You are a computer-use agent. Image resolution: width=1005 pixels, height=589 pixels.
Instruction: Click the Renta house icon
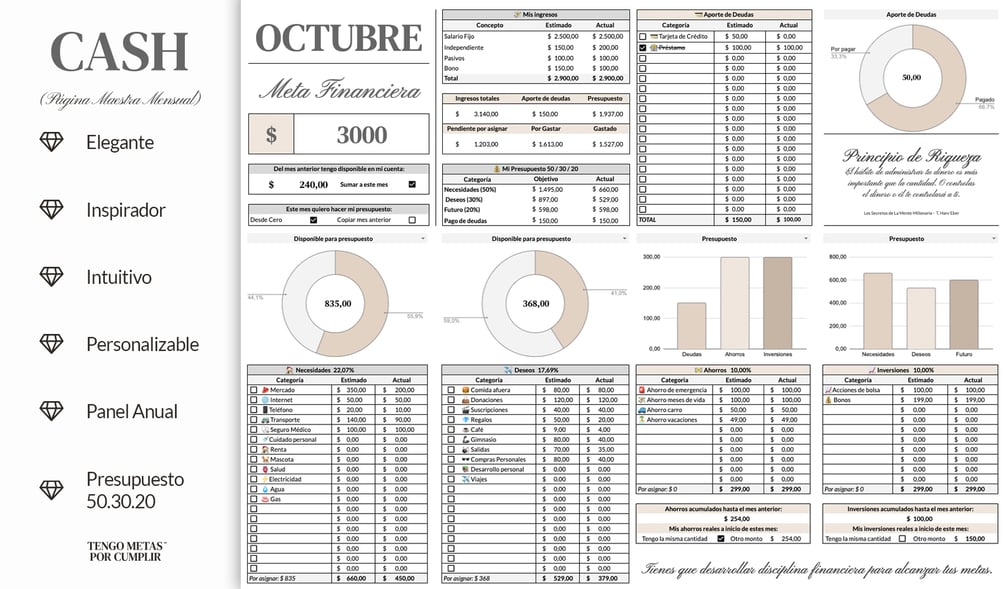point(265,449)
